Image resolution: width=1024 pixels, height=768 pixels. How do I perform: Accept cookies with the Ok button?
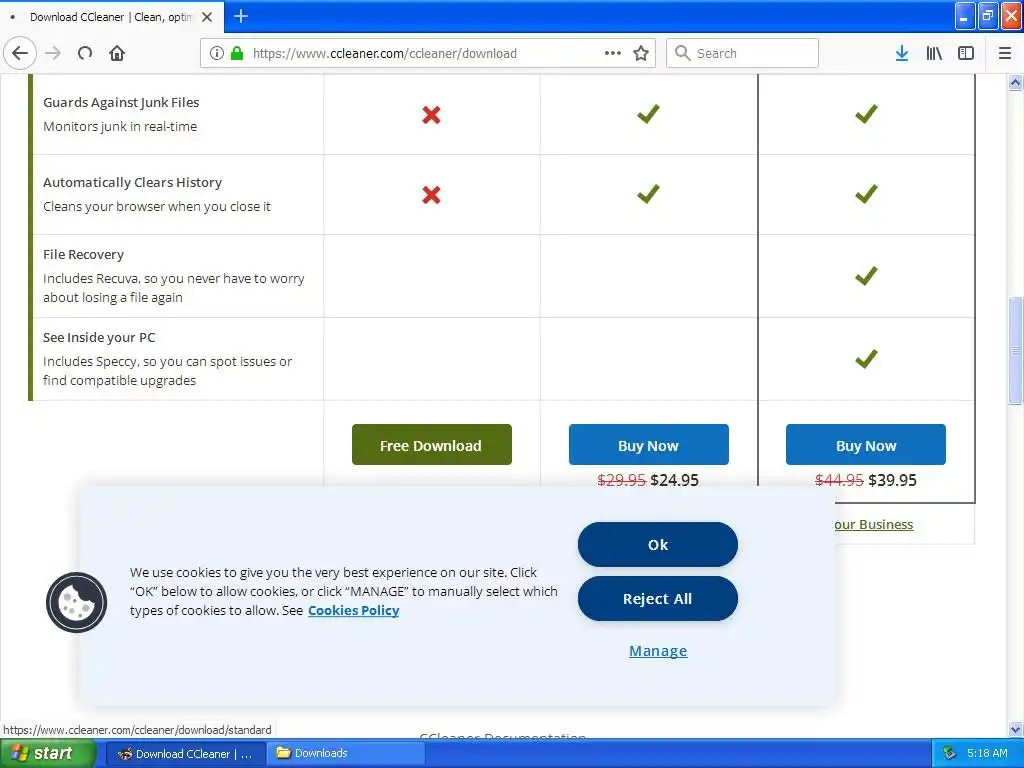[658, 545]
